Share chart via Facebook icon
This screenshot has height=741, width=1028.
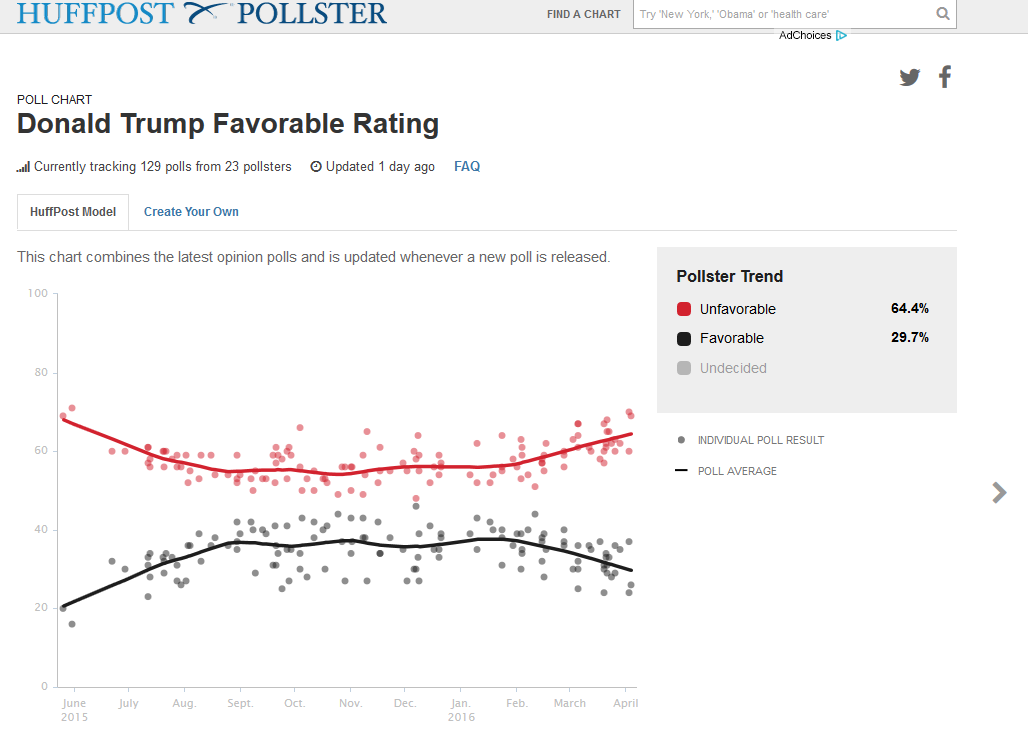point(945,77)
